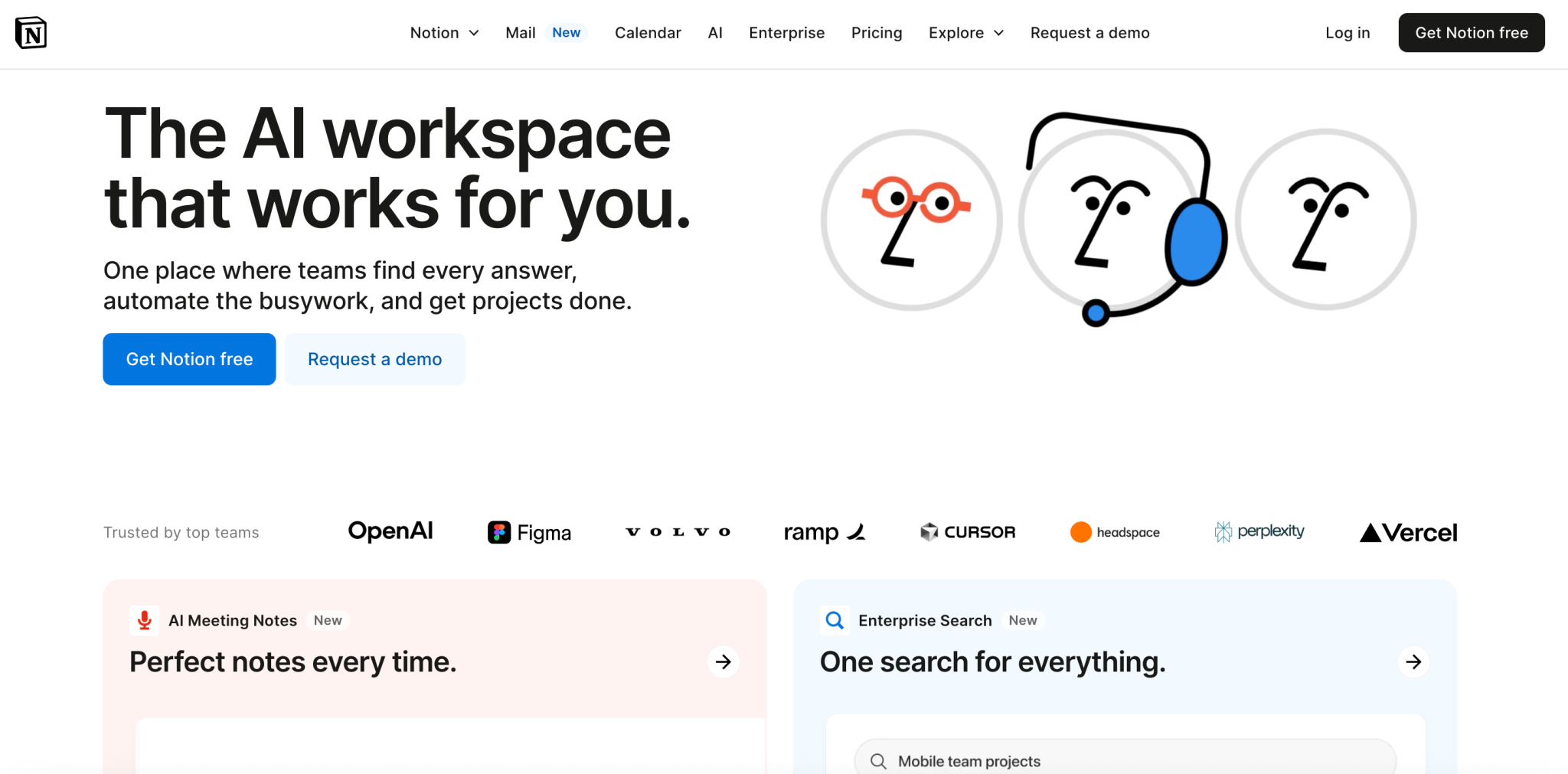
Task: Click the Volvo logo
Action: click(677, 531)
